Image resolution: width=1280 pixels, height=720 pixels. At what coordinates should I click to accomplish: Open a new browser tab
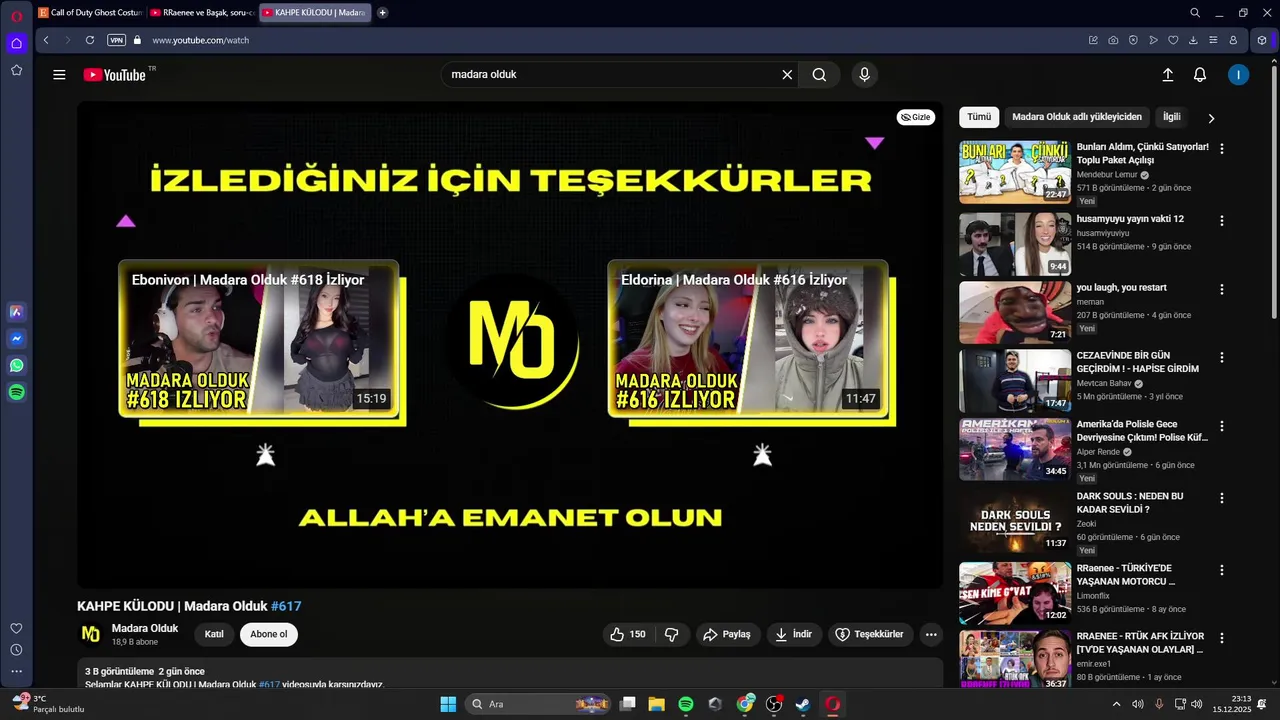382,13
